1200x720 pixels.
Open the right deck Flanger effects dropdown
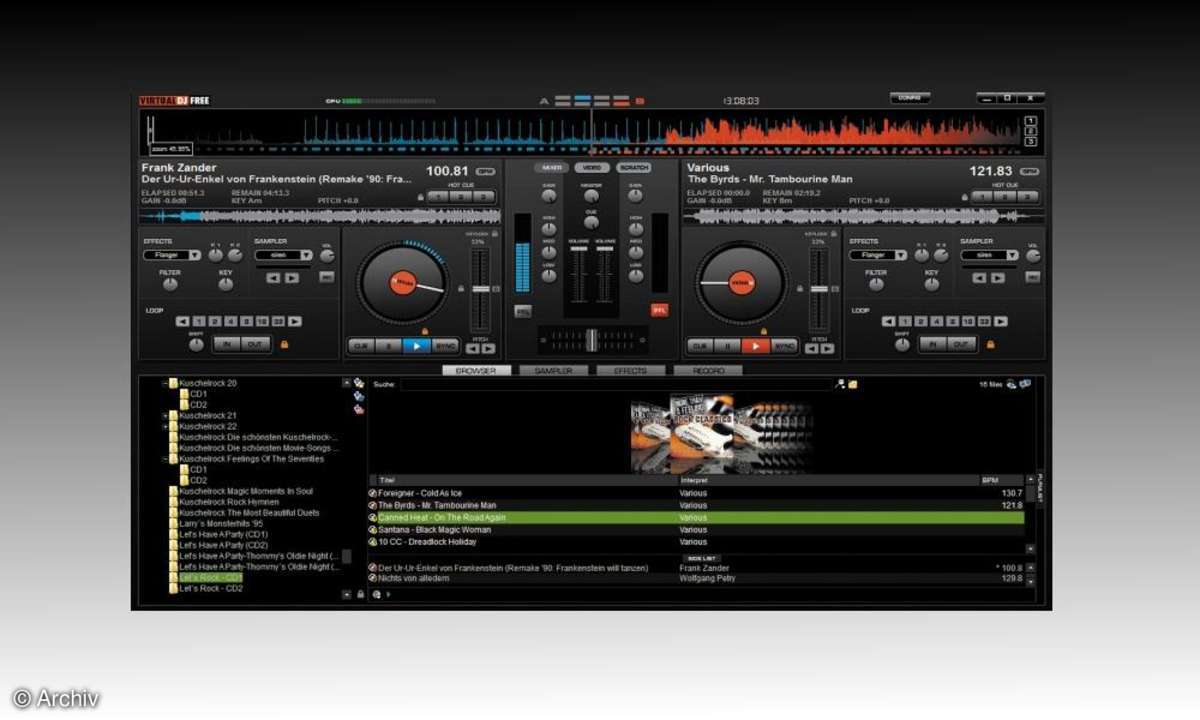point(878,255)
